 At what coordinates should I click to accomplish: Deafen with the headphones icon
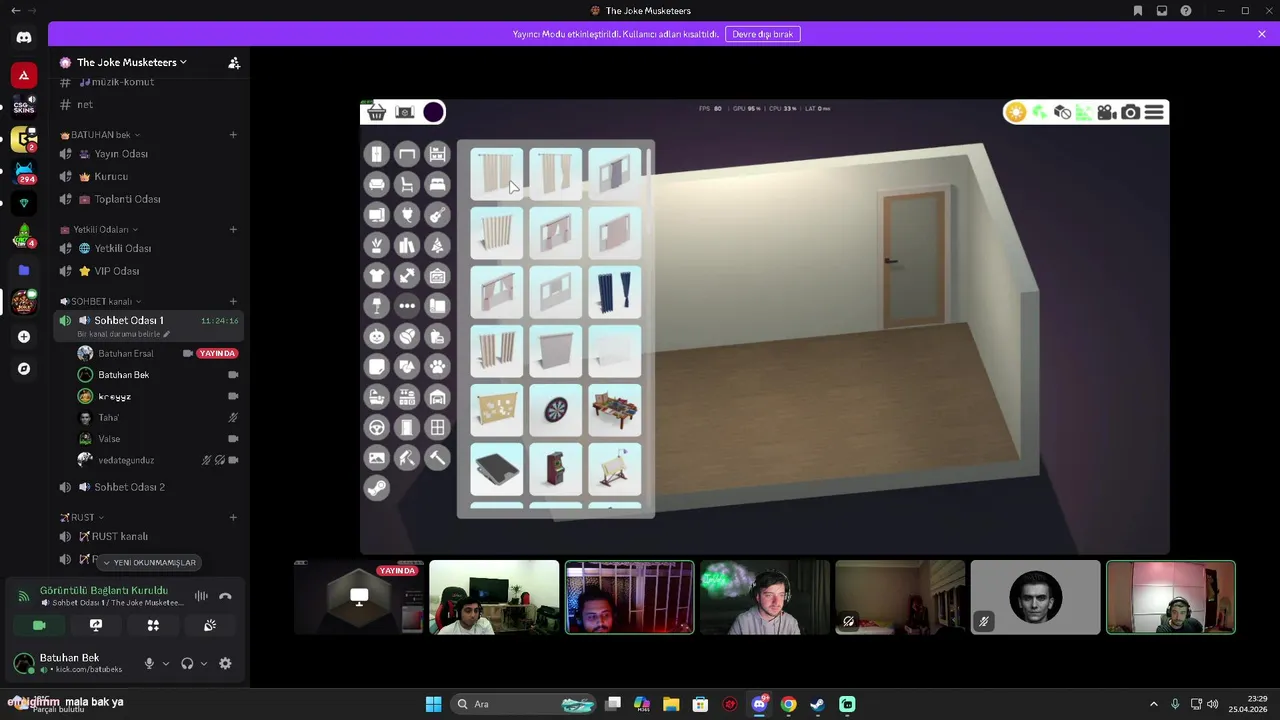tap(187, 663)
